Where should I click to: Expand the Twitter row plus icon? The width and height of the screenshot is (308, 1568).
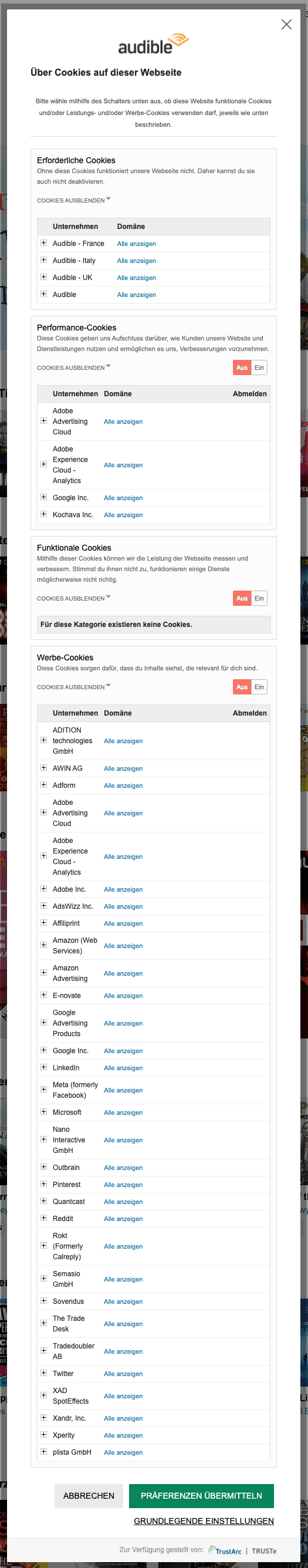tap(44, 1373)
